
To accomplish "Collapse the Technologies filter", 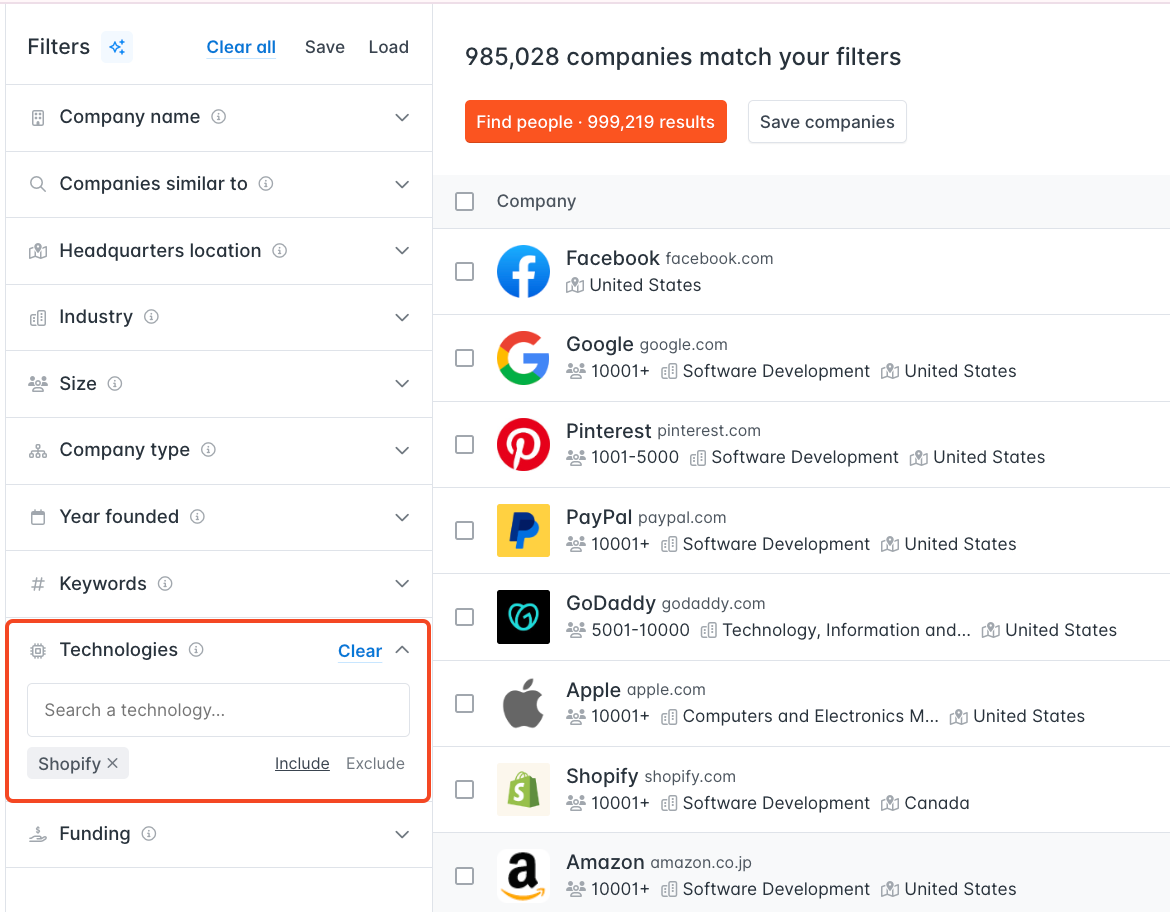I will pyautogui.click(x=402, y=650).
